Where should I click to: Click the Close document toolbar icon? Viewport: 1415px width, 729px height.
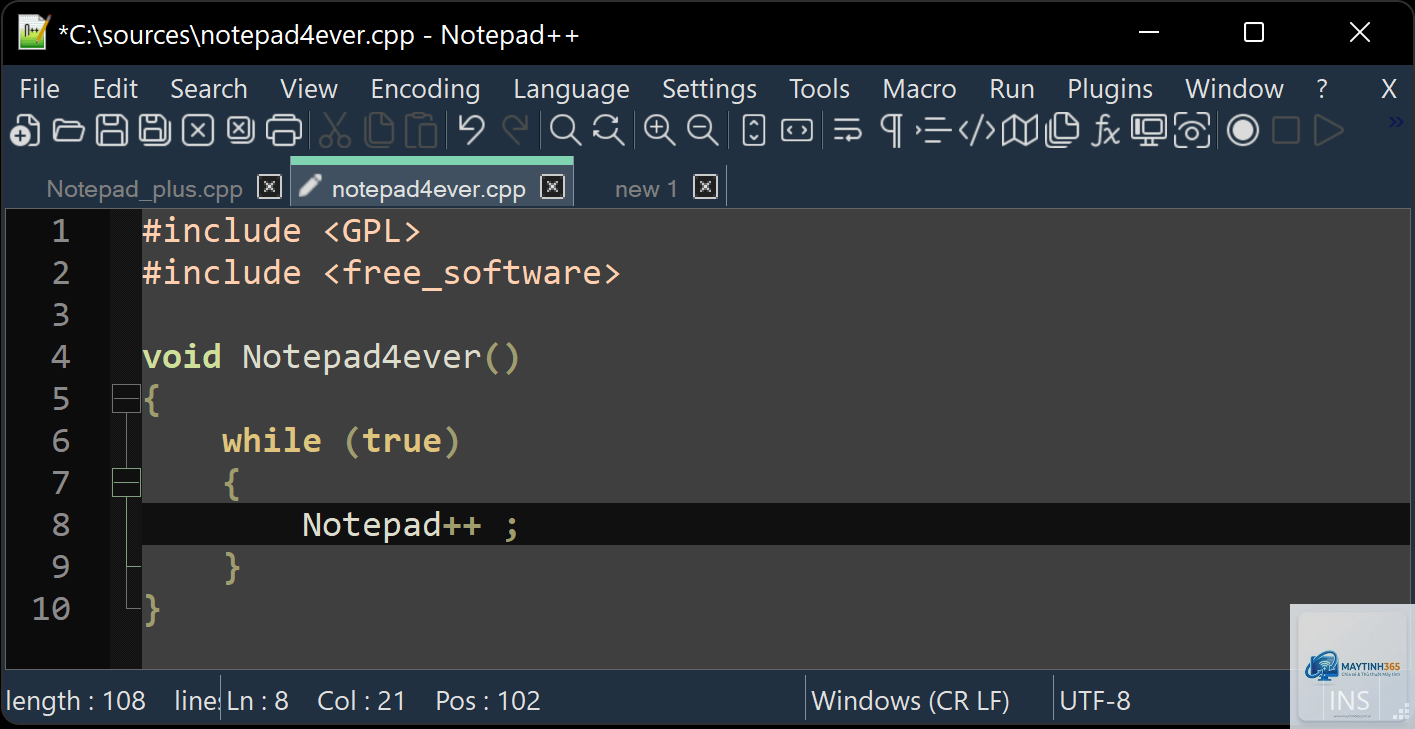point(198,130)
